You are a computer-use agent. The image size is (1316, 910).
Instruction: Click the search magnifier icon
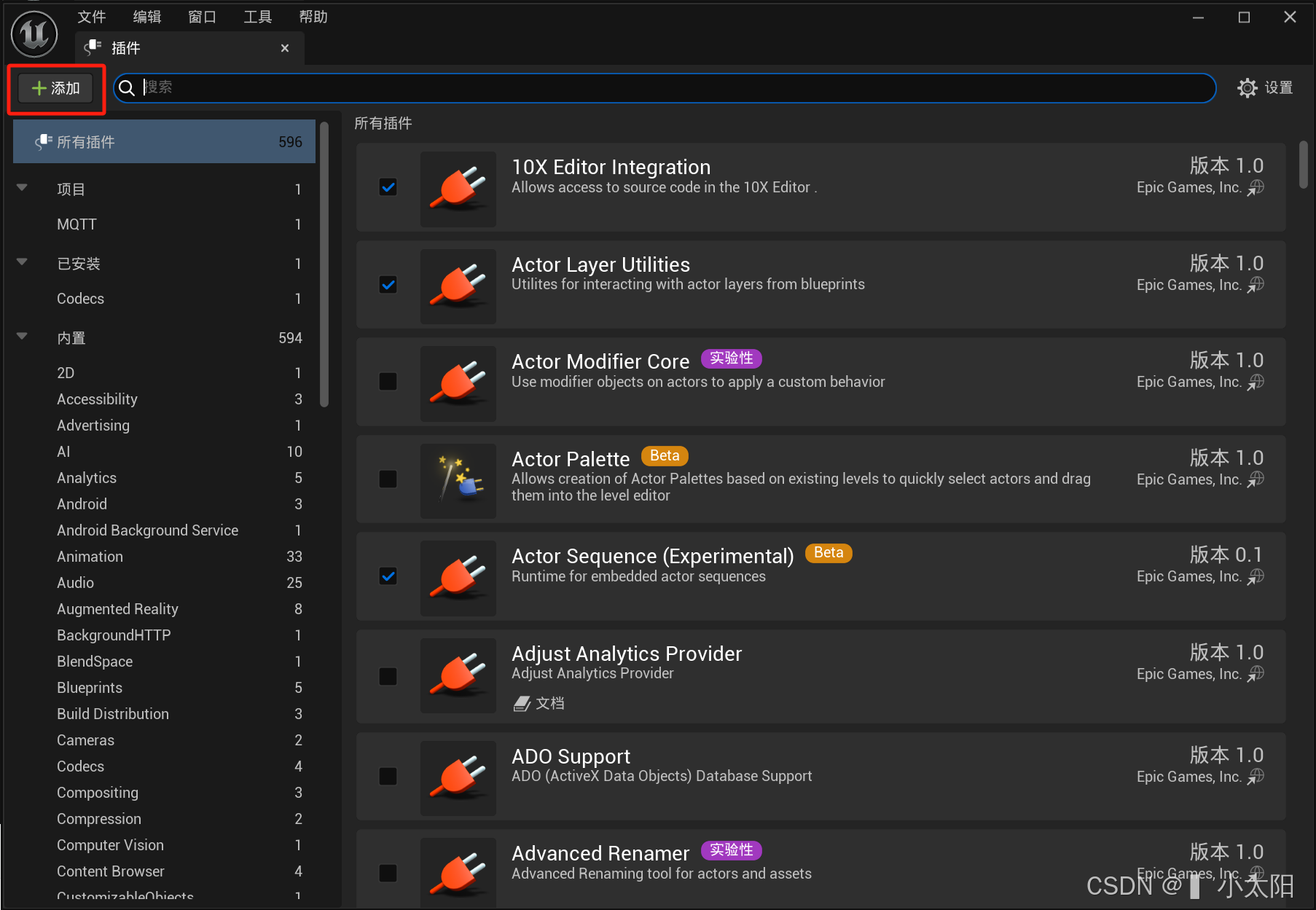[127, 88]
